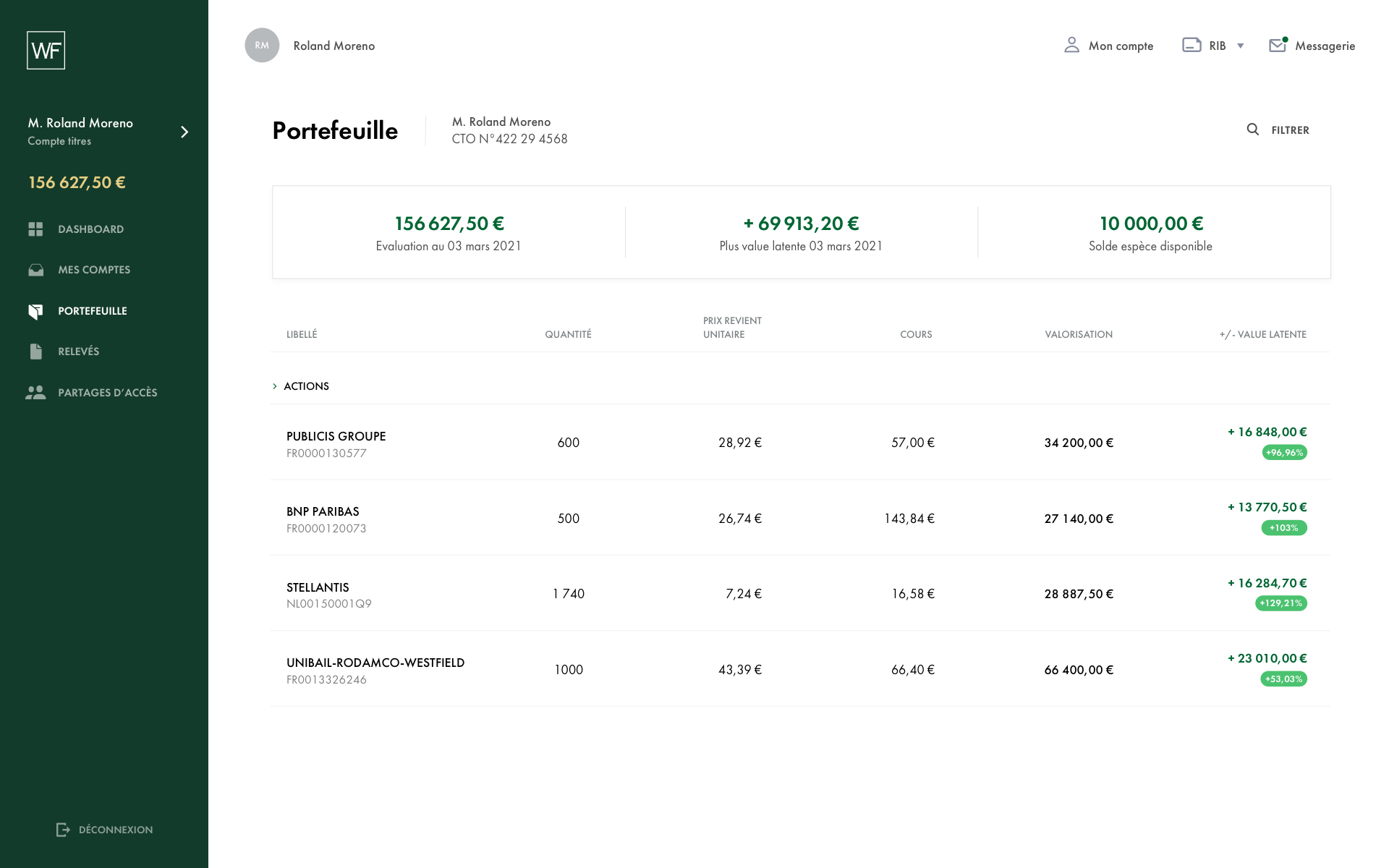Click valorisation 34 200,00 €

click(x=1079, y=443)
